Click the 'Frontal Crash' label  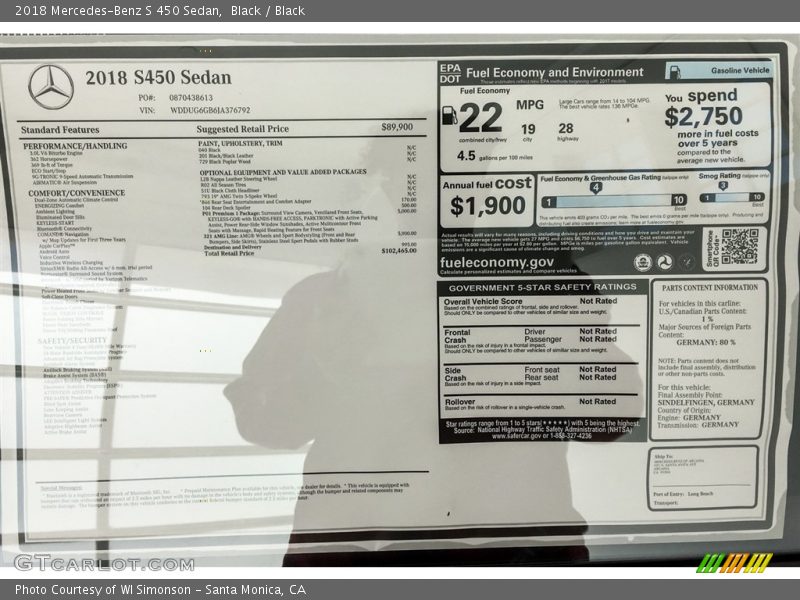[x=457, y=336]
